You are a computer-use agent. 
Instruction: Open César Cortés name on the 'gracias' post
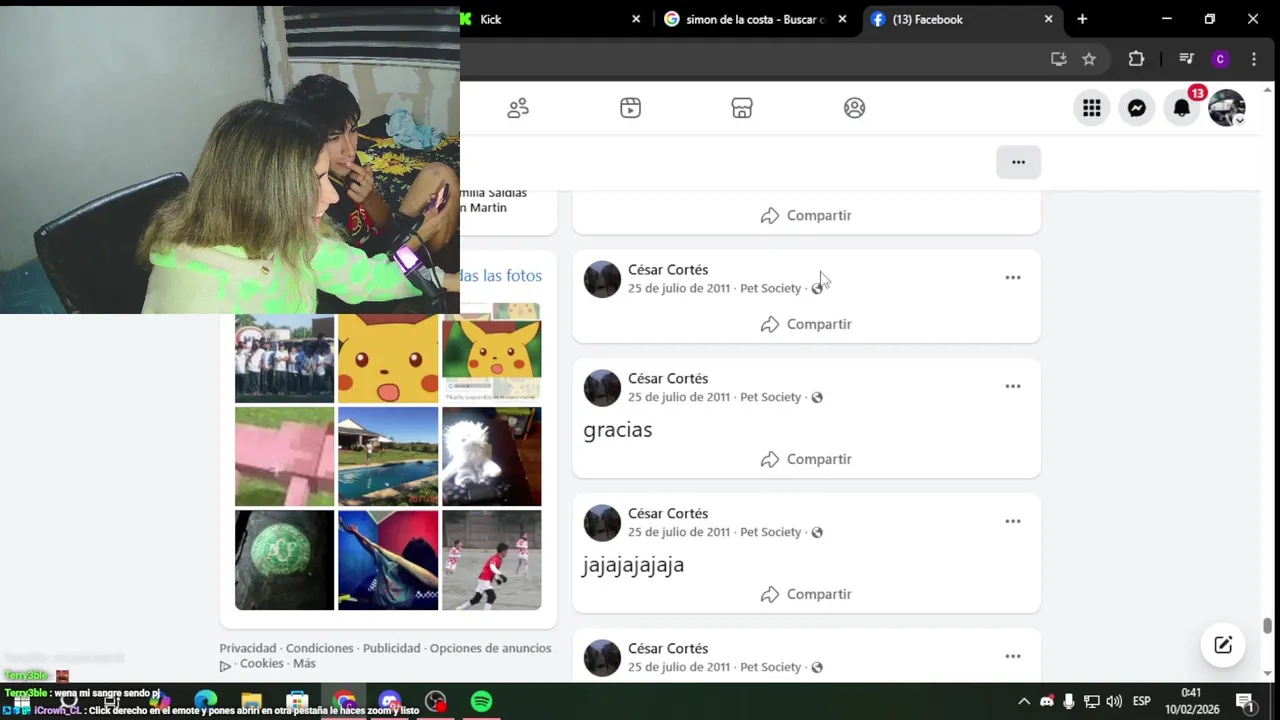668,378
